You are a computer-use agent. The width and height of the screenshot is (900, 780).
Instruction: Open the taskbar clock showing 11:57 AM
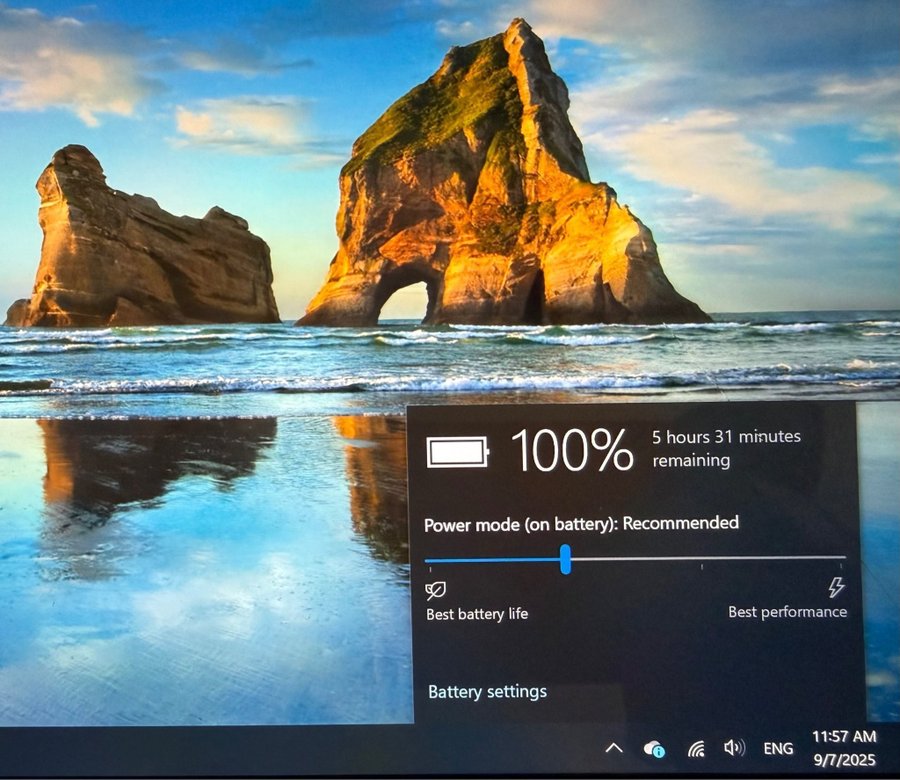[x=844, y=749]
